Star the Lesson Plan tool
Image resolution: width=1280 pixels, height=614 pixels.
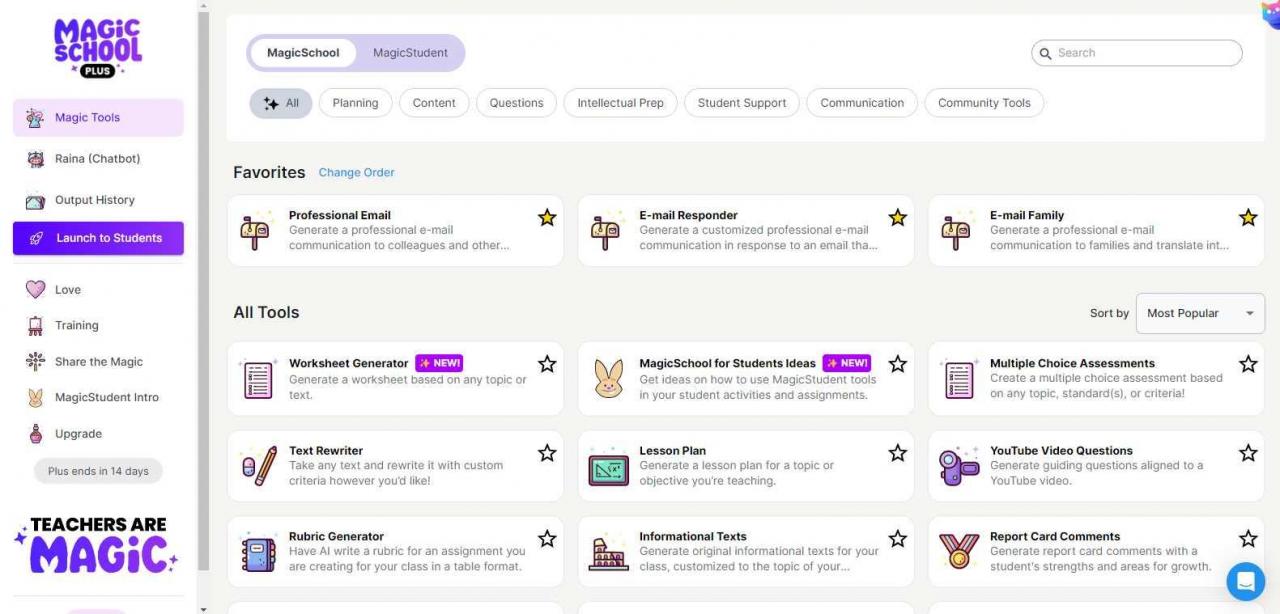[x=898, y=453]
